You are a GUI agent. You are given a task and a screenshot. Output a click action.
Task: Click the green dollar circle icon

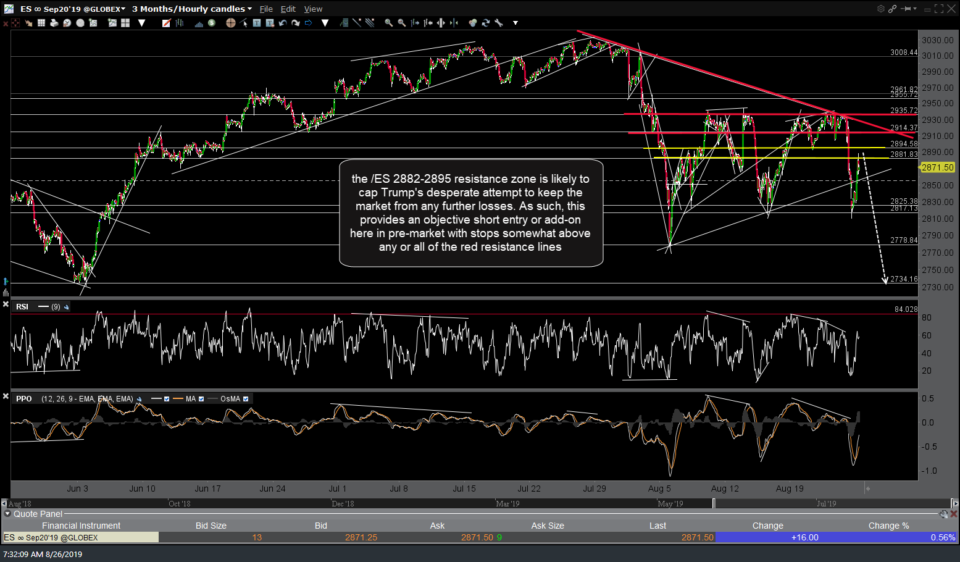[211, 23]
